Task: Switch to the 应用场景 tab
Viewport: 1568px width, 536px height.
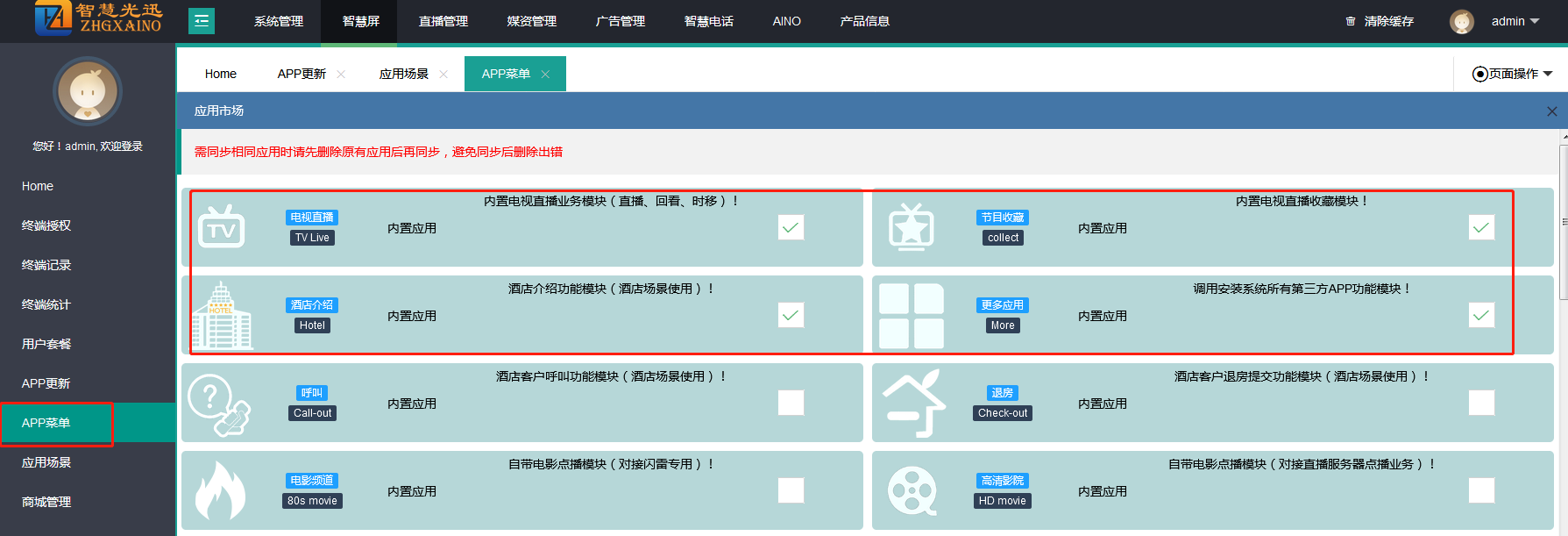Action: click(403, 74)
